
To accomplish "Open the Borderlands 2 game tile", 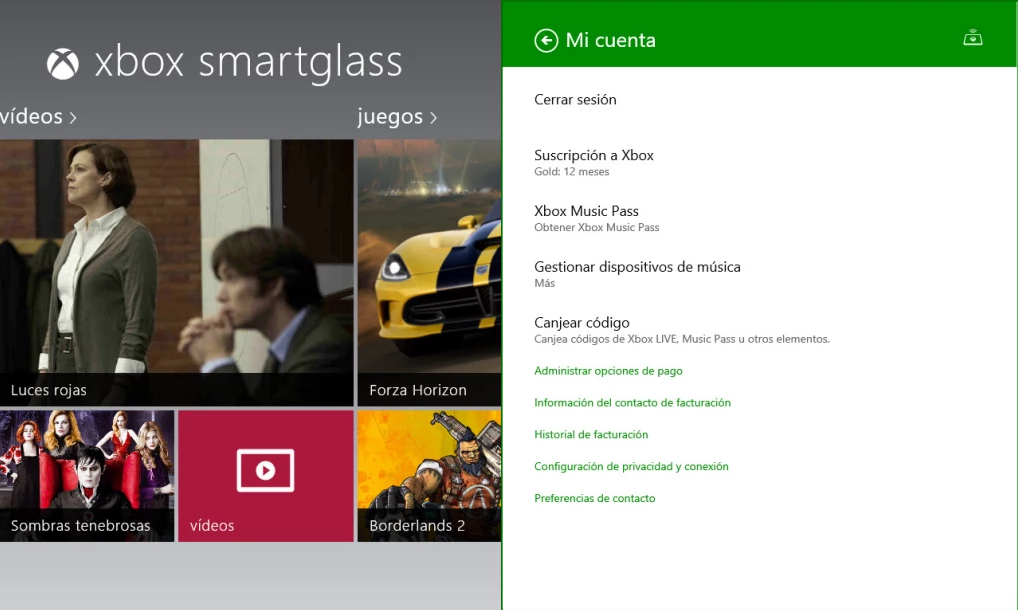I will (429, 476).
